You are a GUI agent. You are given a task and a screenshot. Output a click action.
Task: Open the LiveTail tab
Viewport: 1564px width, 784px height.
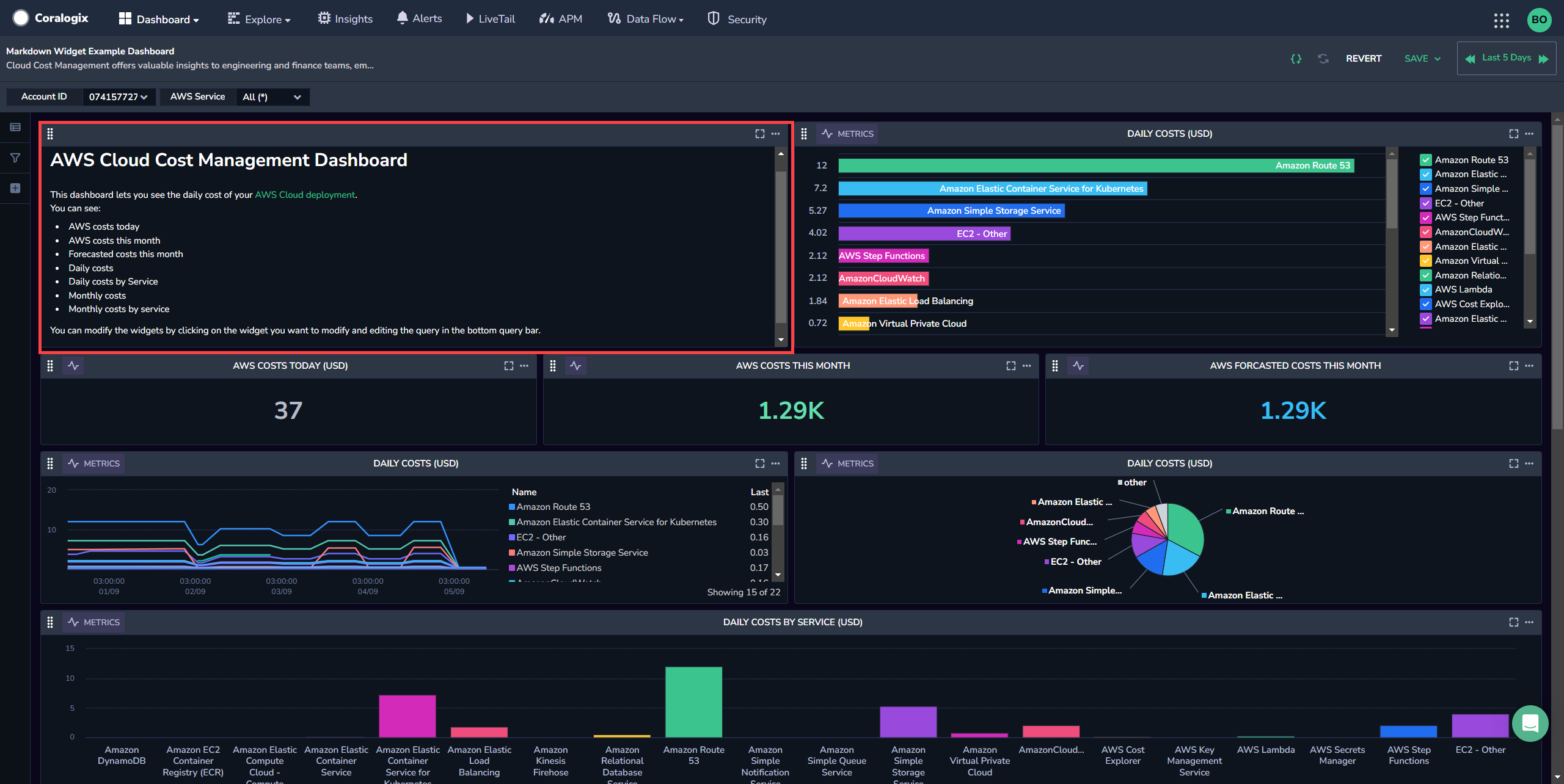pos(491,19)
